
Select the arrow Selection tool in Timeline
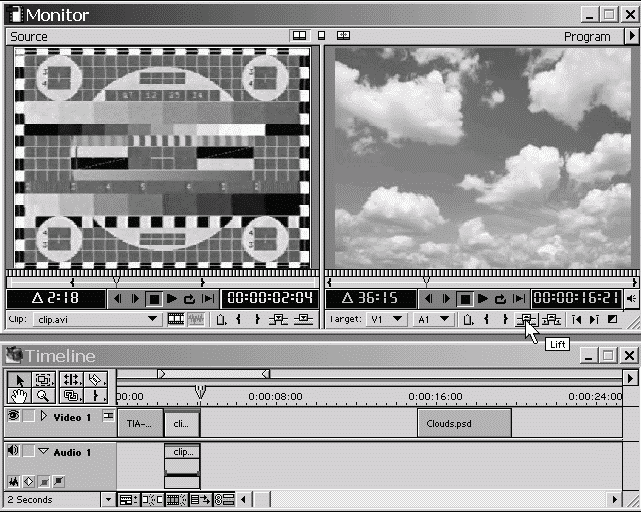(18, 380)
